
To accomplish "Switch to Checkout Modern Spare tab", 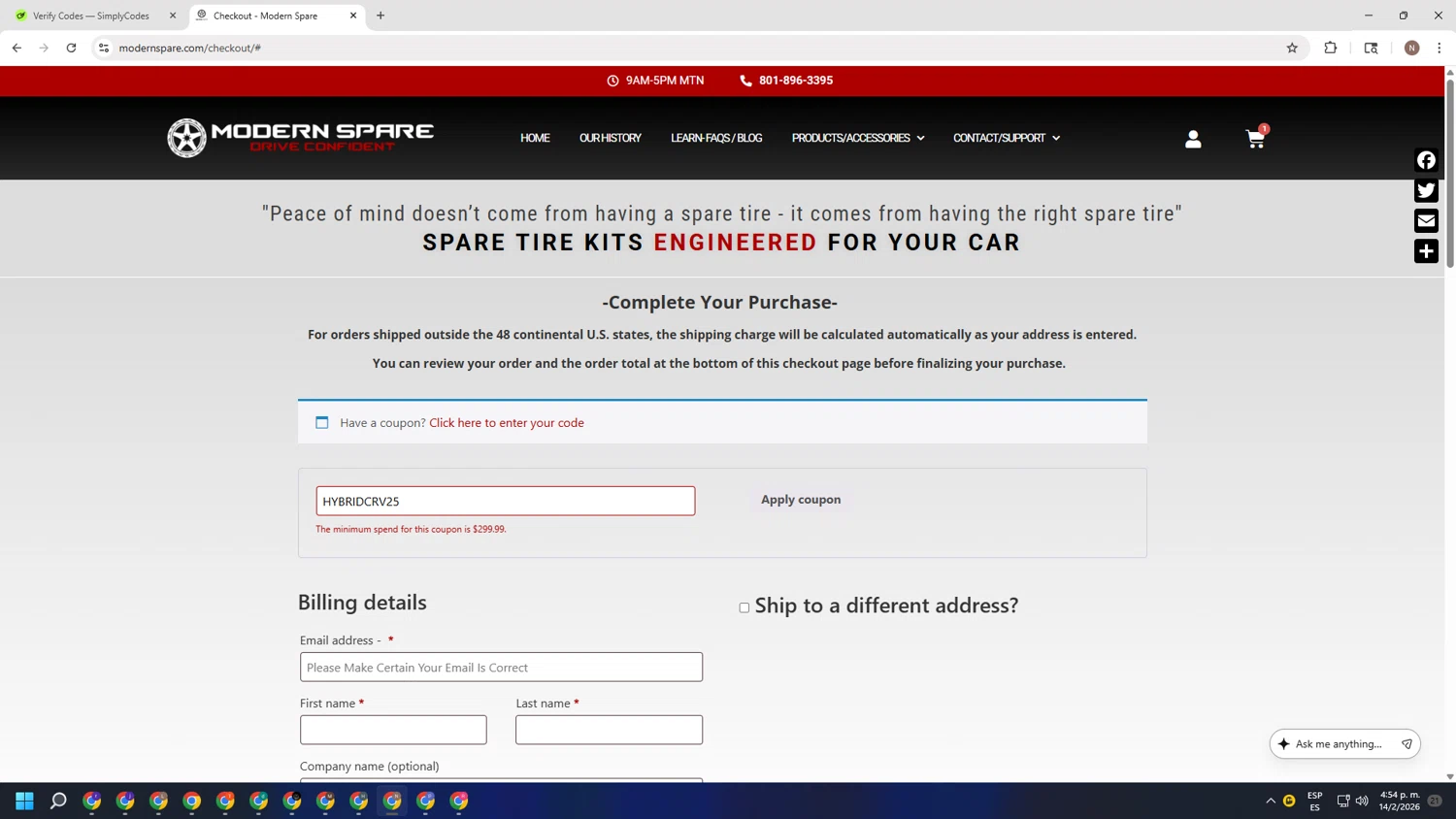I will click(277, 16).
